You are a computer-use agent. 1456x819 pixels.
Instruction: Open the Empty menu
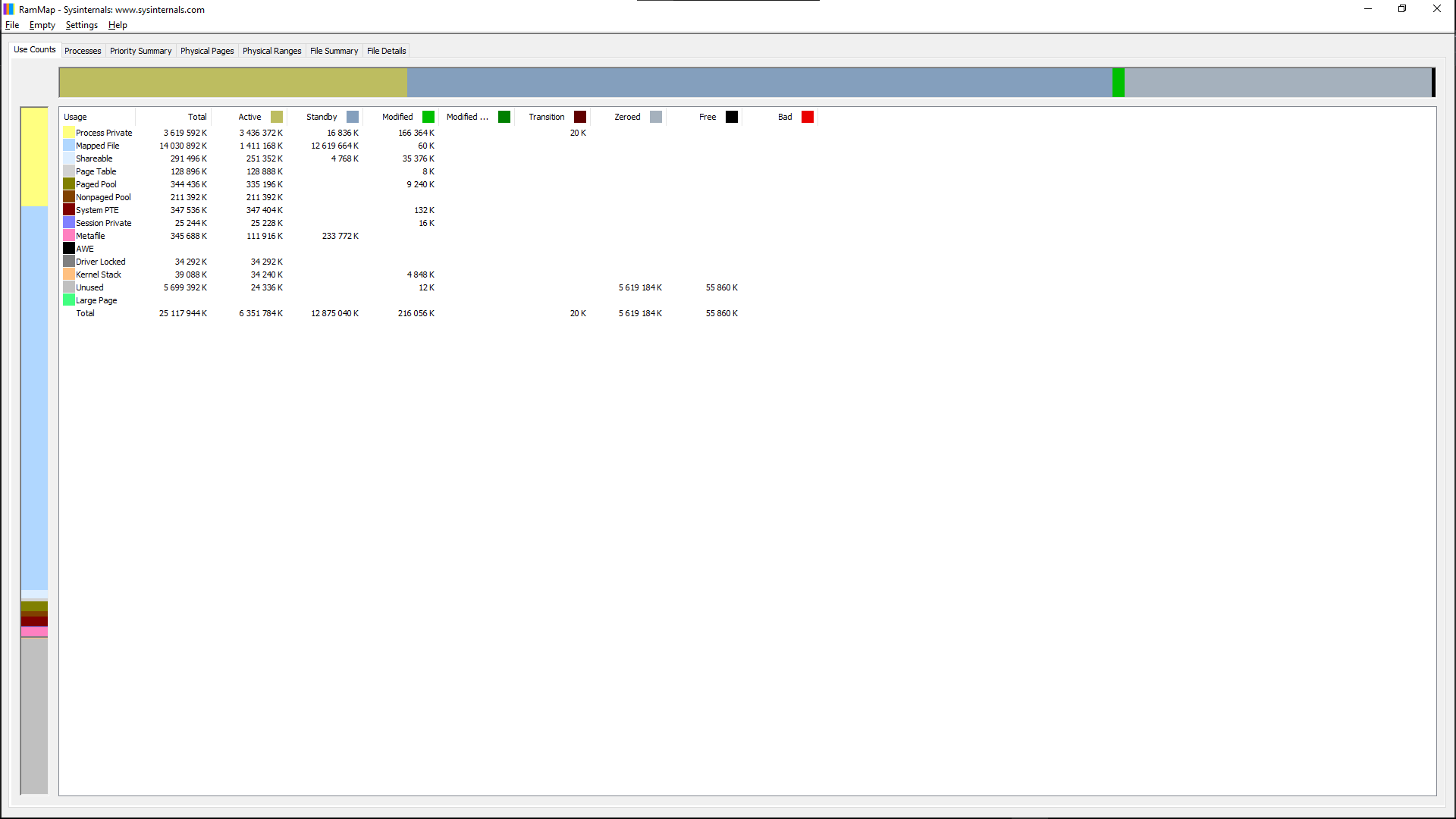(42, 25)
